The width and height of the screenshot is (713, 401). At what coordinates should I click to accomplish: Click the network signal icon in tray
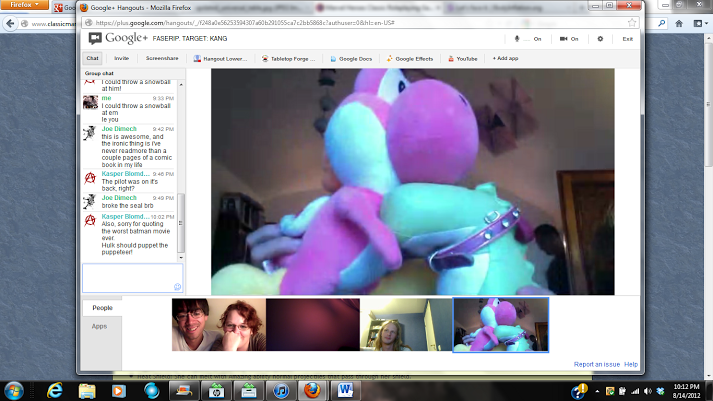click(x=635, y=391)
